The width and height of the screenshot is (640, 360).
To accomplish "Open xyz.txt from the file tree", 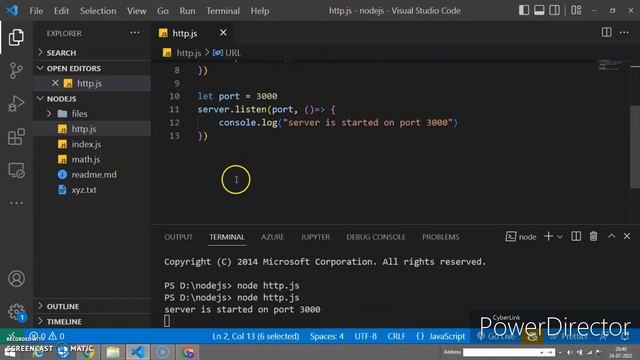I will pyautogui.click(x=92, y=190).
